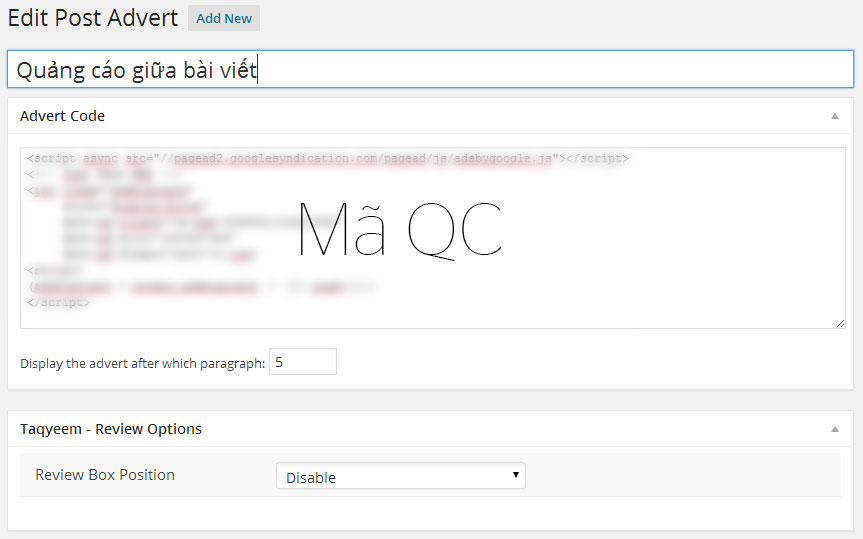This screenshot has width=863, height=539.
Task: Grab the textarea resize handle corner
Action: (840, 323)
